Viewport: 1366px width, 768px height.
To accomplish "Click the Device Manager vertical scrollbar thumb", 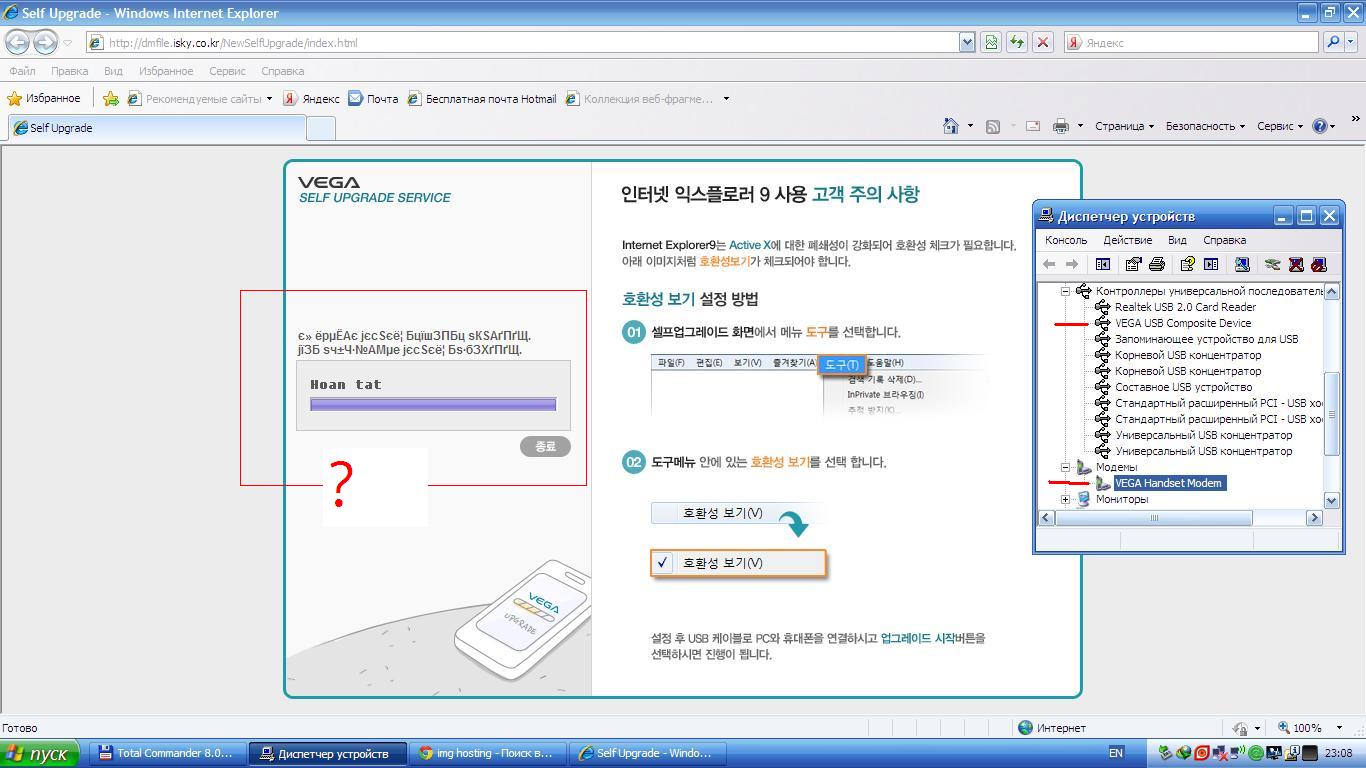I will point(1331,413).
